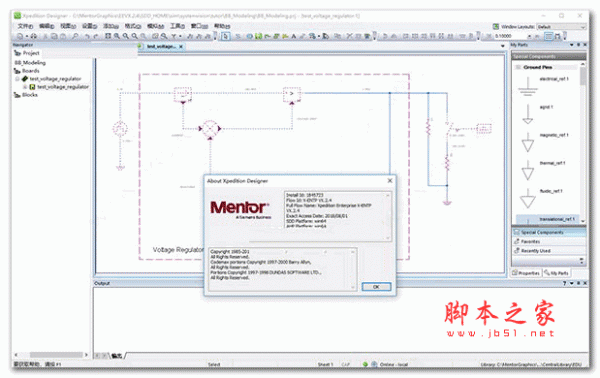Select BB_Modeling in the Navigator tree
Screen dimensions: 600x378
click(30, 62)
